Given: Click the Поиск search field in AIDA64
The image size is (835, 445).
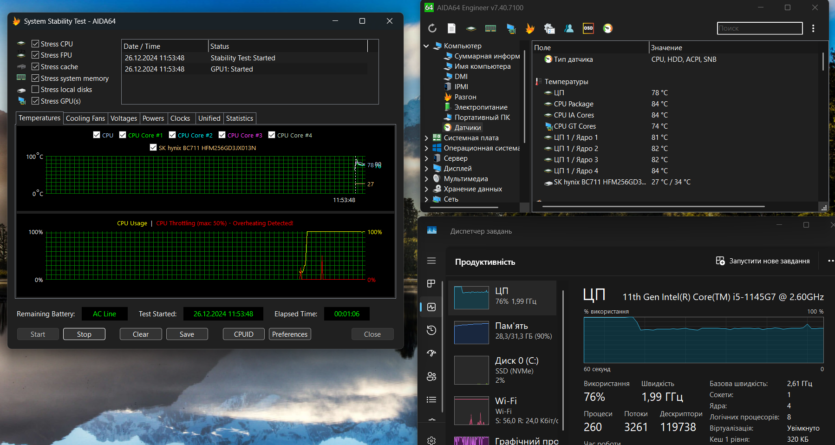Looking at the screenshot, I should tap(760, 28).
